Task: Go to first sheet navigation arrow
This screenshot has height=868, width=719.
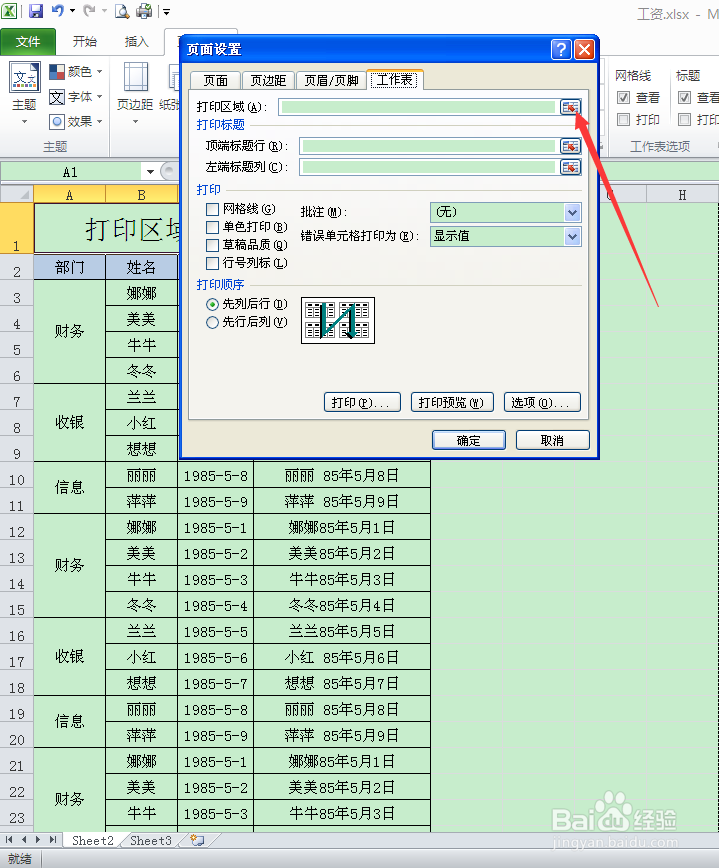Action: (9, 840)
